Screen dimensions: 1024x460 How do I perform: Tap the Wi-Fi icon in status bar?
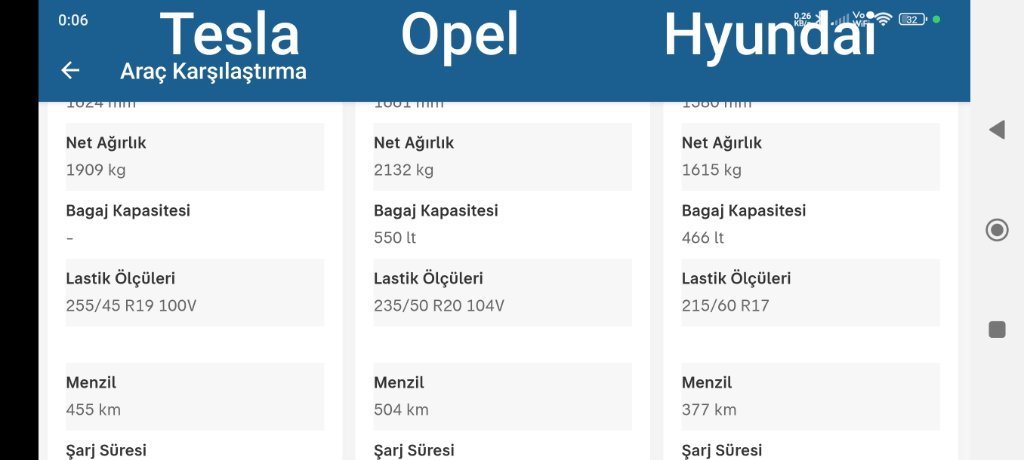coord(882,19)
